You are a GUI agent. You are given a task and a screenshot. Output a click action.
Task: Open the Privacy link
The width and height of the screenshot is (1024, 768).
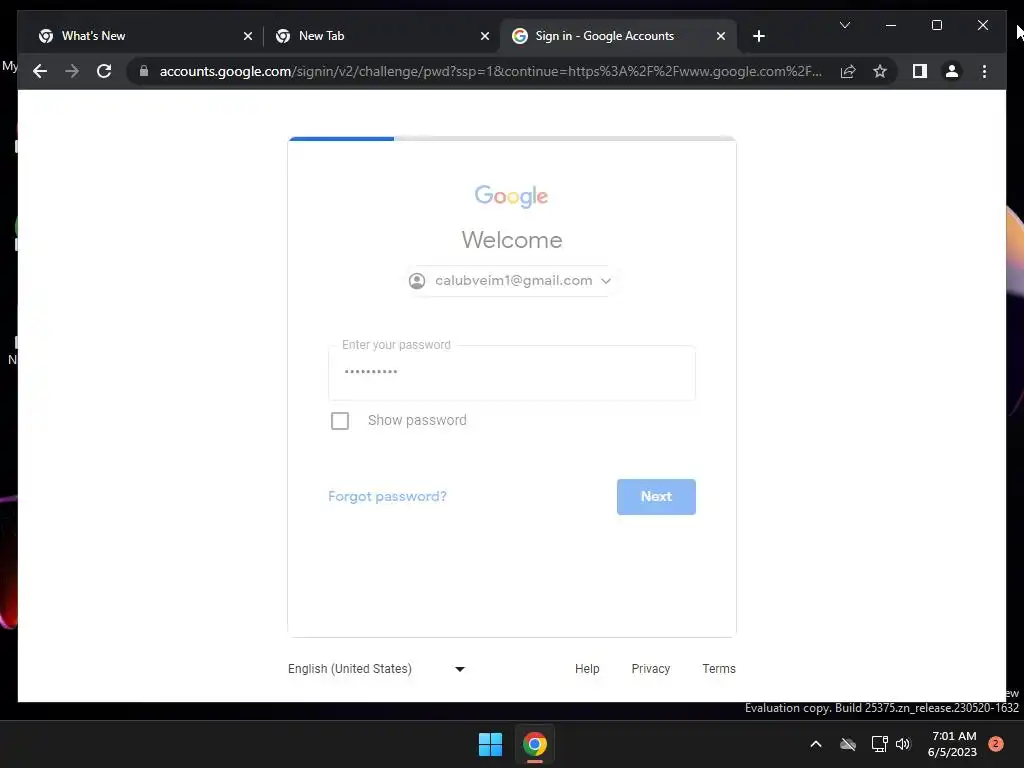coord(650,669)
